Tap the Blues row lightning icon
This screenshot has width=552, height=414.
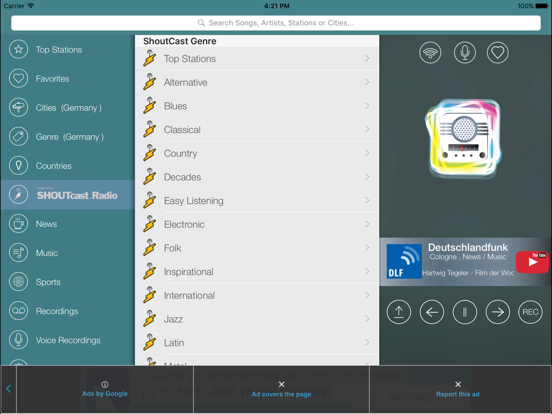click(150, 105)
